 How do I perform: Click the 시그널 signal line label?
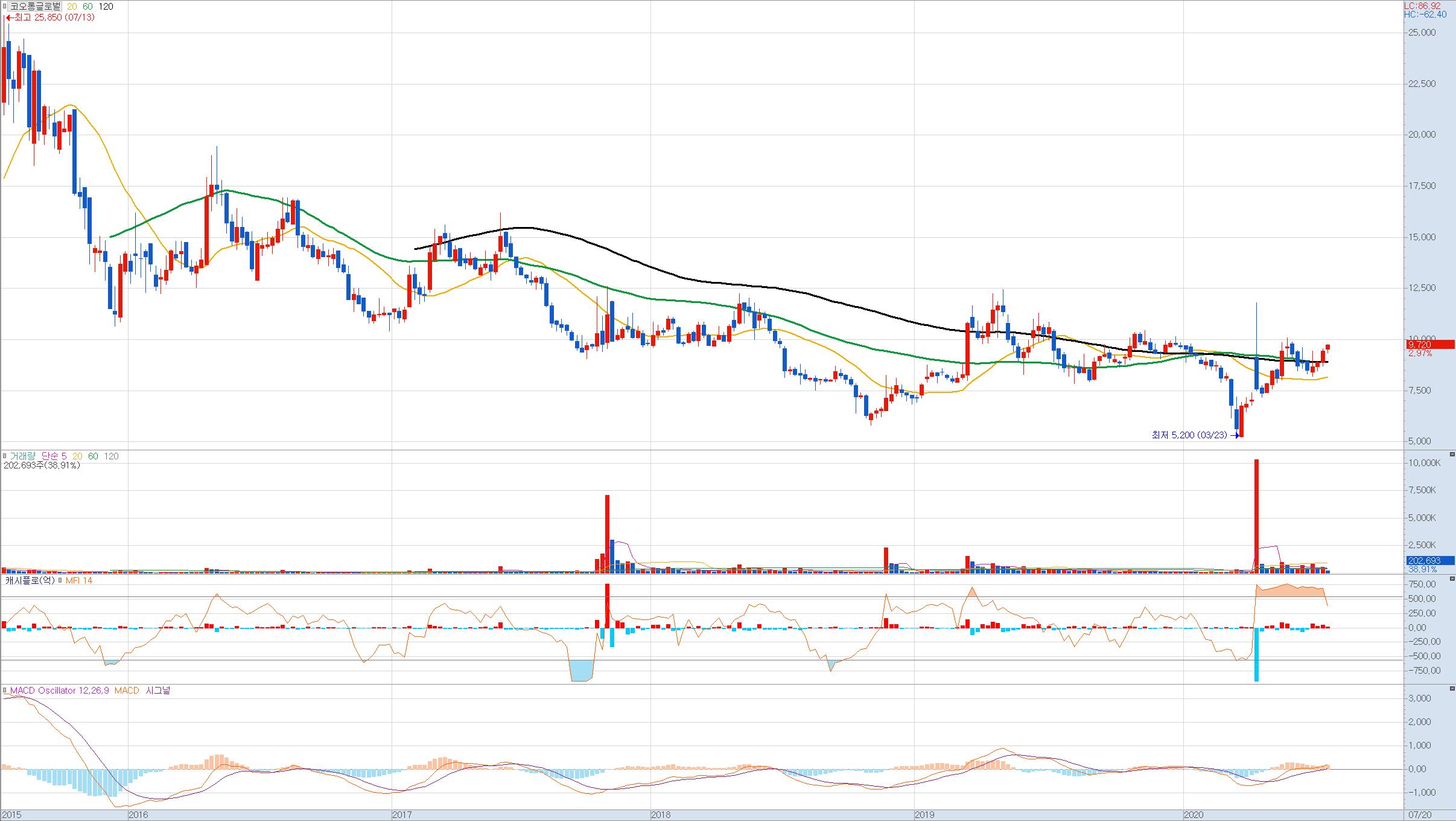tap(158, 691)
